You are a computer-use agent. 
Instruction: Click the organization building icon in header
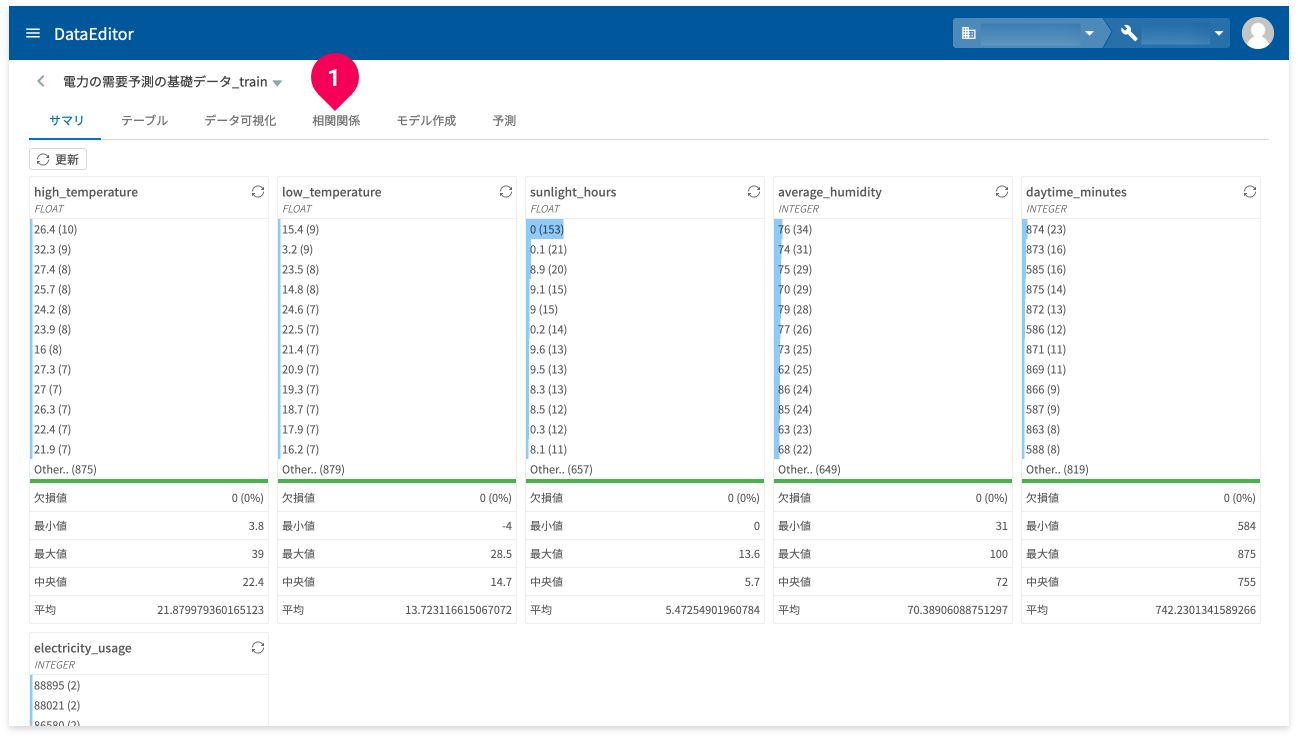pyautogui.click(x=968, y=33)
